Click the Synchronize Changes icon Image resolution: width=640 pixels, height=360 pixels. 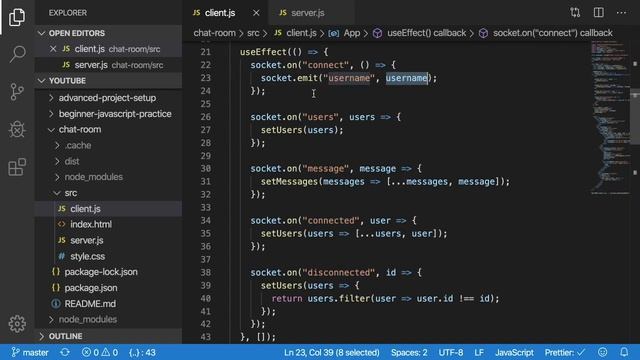coord(65,352)
